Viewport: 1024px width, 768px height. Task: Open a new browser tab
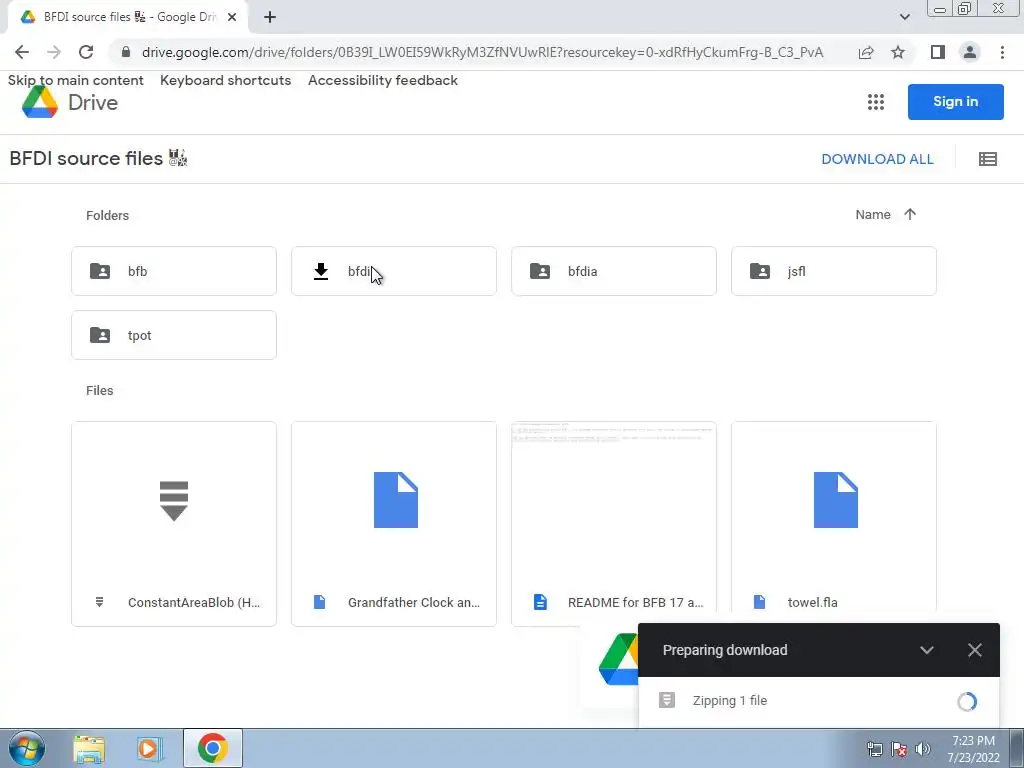coord(270,17)
